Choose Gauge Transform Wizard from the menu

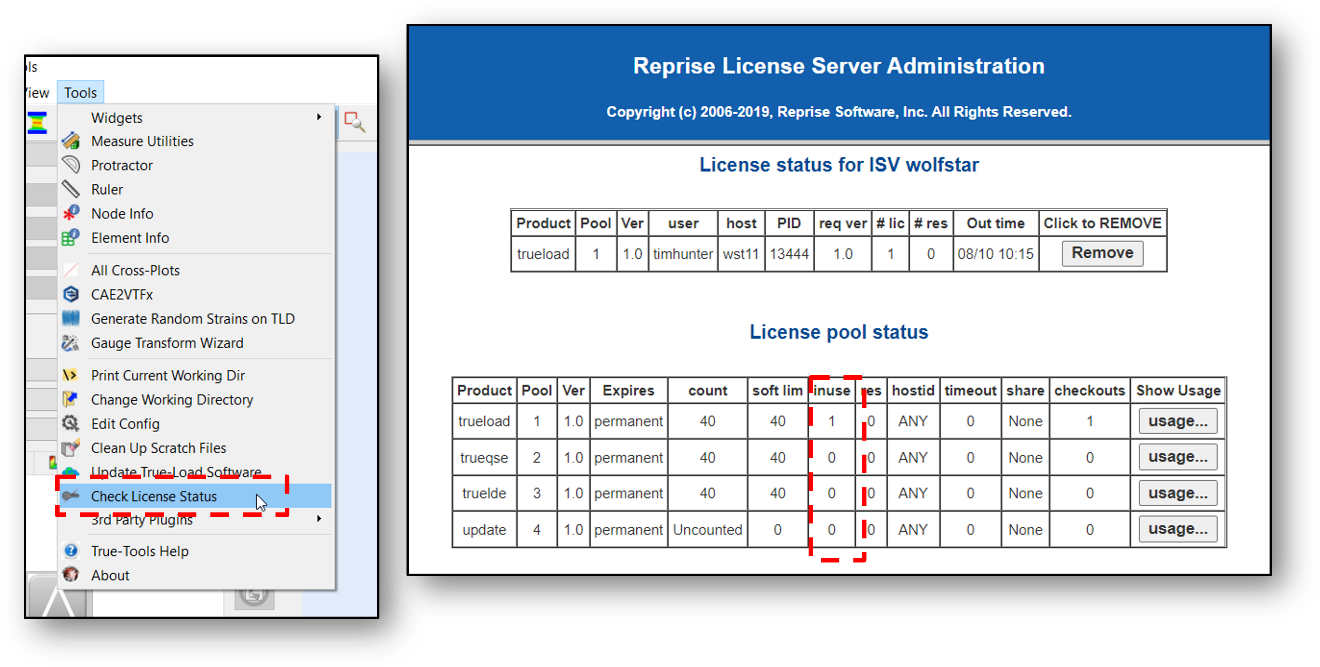pos(195,343)
